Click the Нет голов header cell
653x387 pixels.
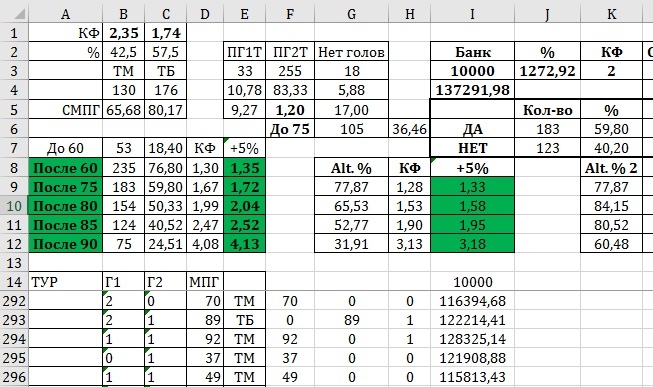(351, 52)
